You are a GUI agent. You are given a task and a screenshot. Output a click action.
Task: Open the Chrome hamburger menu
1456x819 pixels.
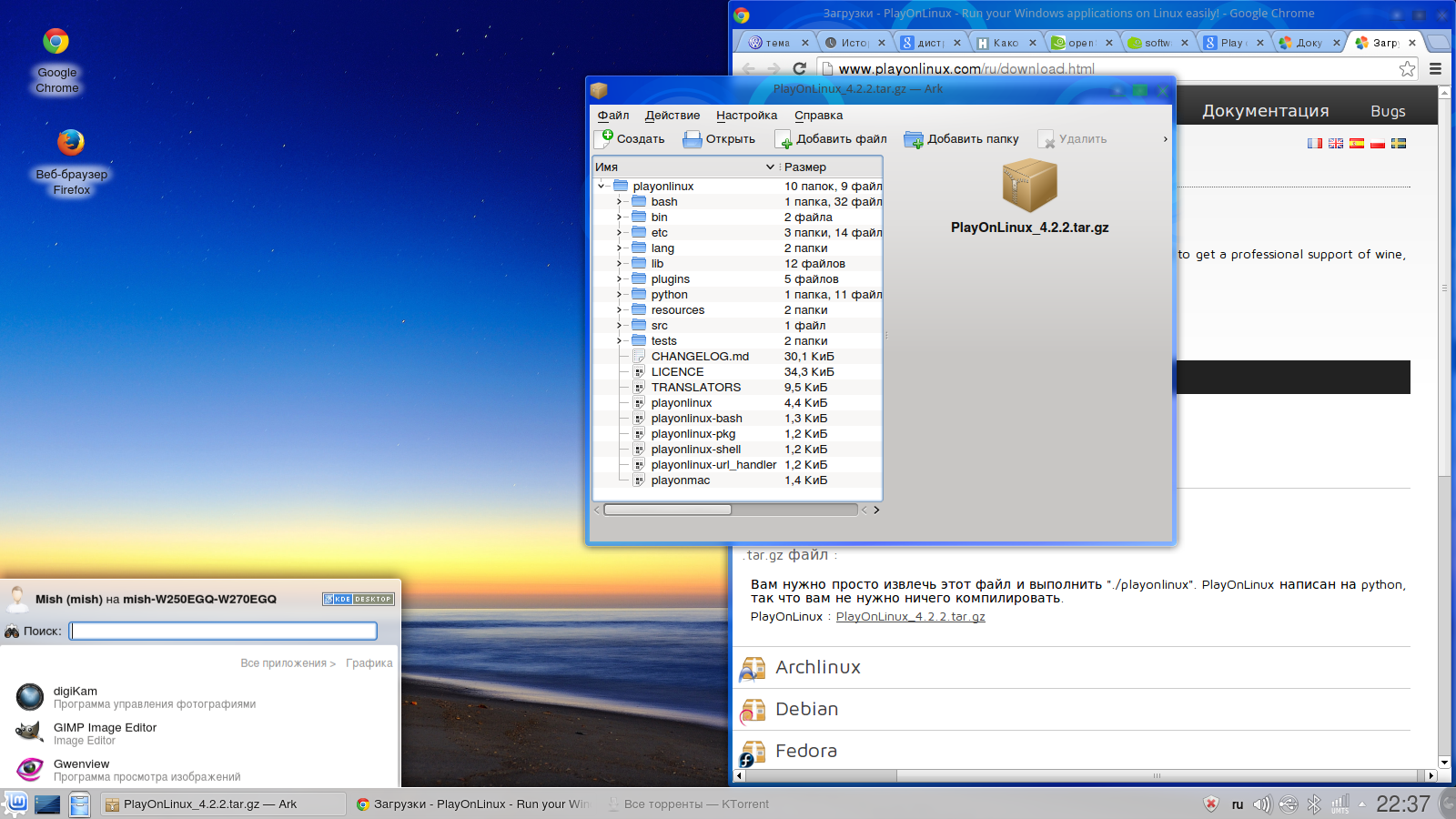click(x=1435, y=68)
